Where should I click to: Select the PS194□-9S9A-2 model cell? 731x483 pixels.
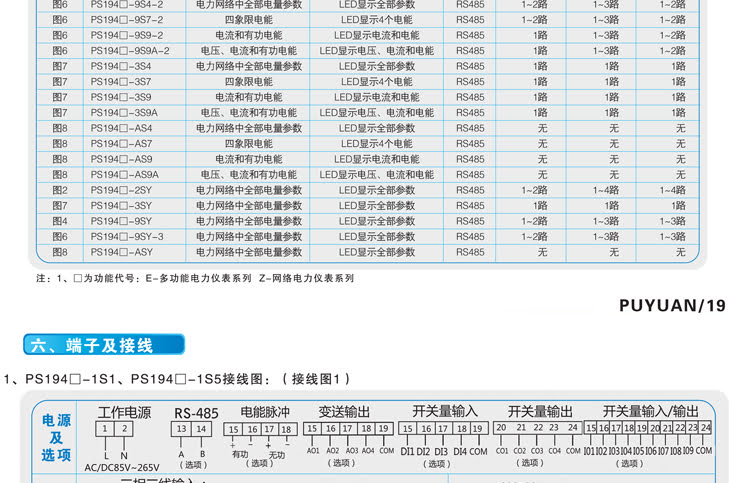[130, 50]
